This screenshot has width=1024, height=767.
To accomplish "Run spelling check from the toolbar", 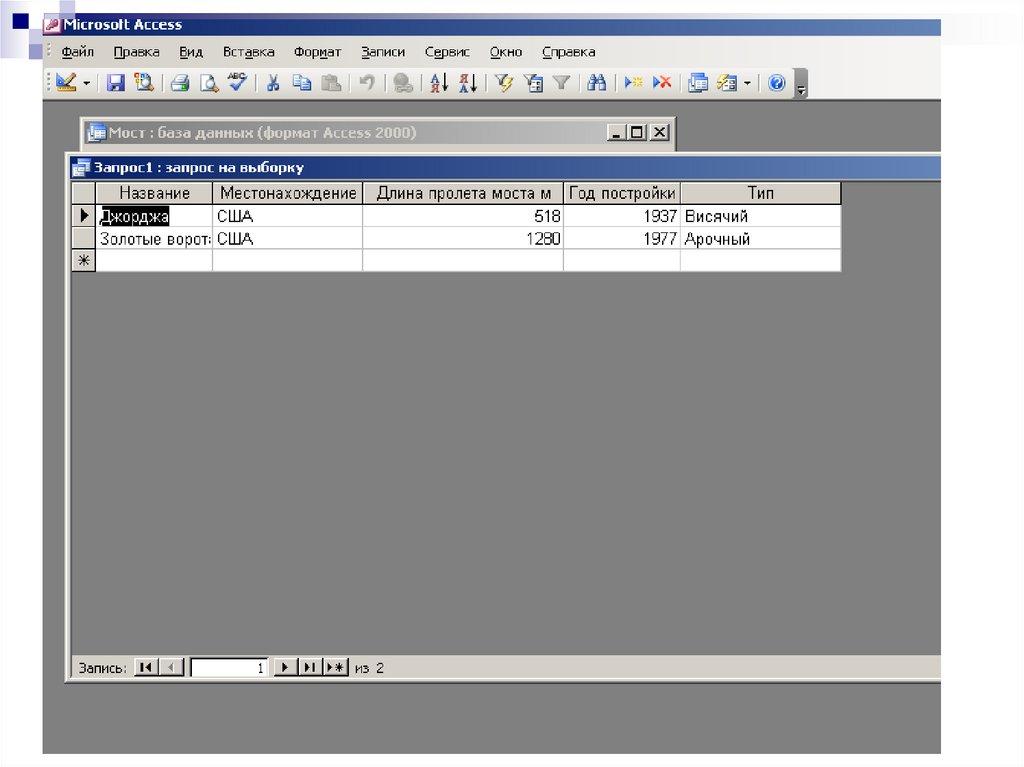I will click(237, 83).
